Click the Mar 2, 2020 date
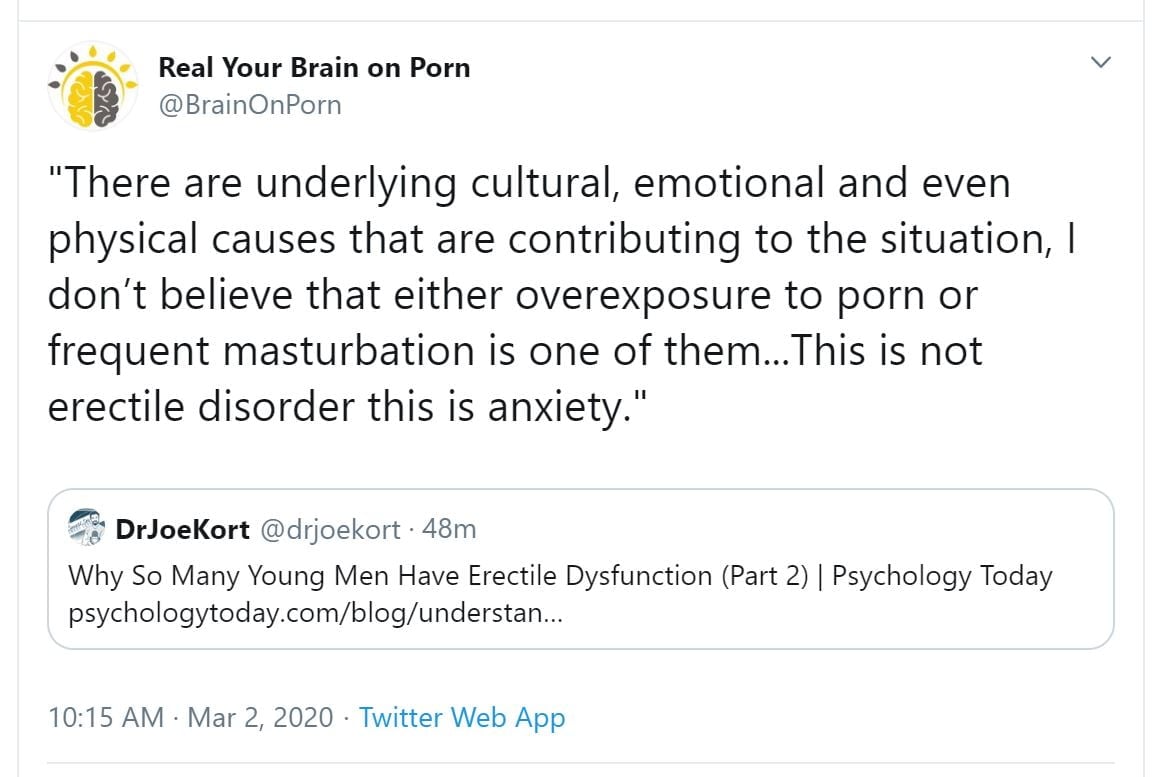The height and width of the screenshot is (777, 1154). coord(262,718)
